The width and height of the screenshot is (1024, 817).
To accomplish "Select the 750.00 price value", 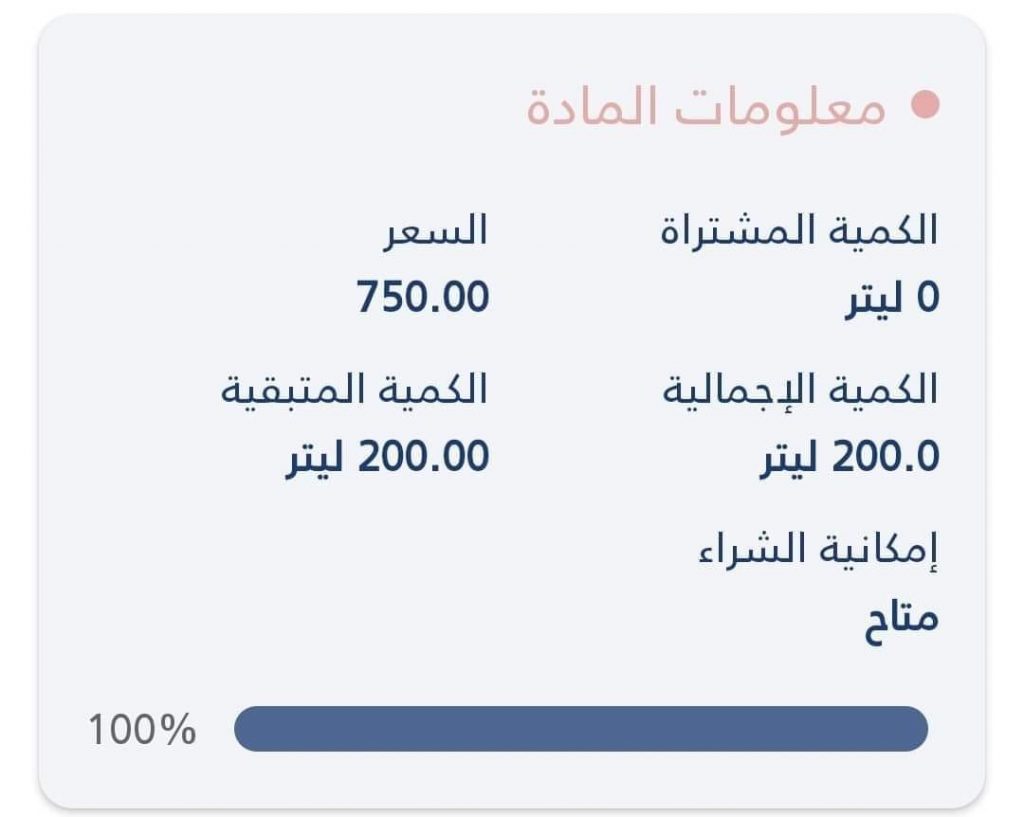I will click(423, 296).
